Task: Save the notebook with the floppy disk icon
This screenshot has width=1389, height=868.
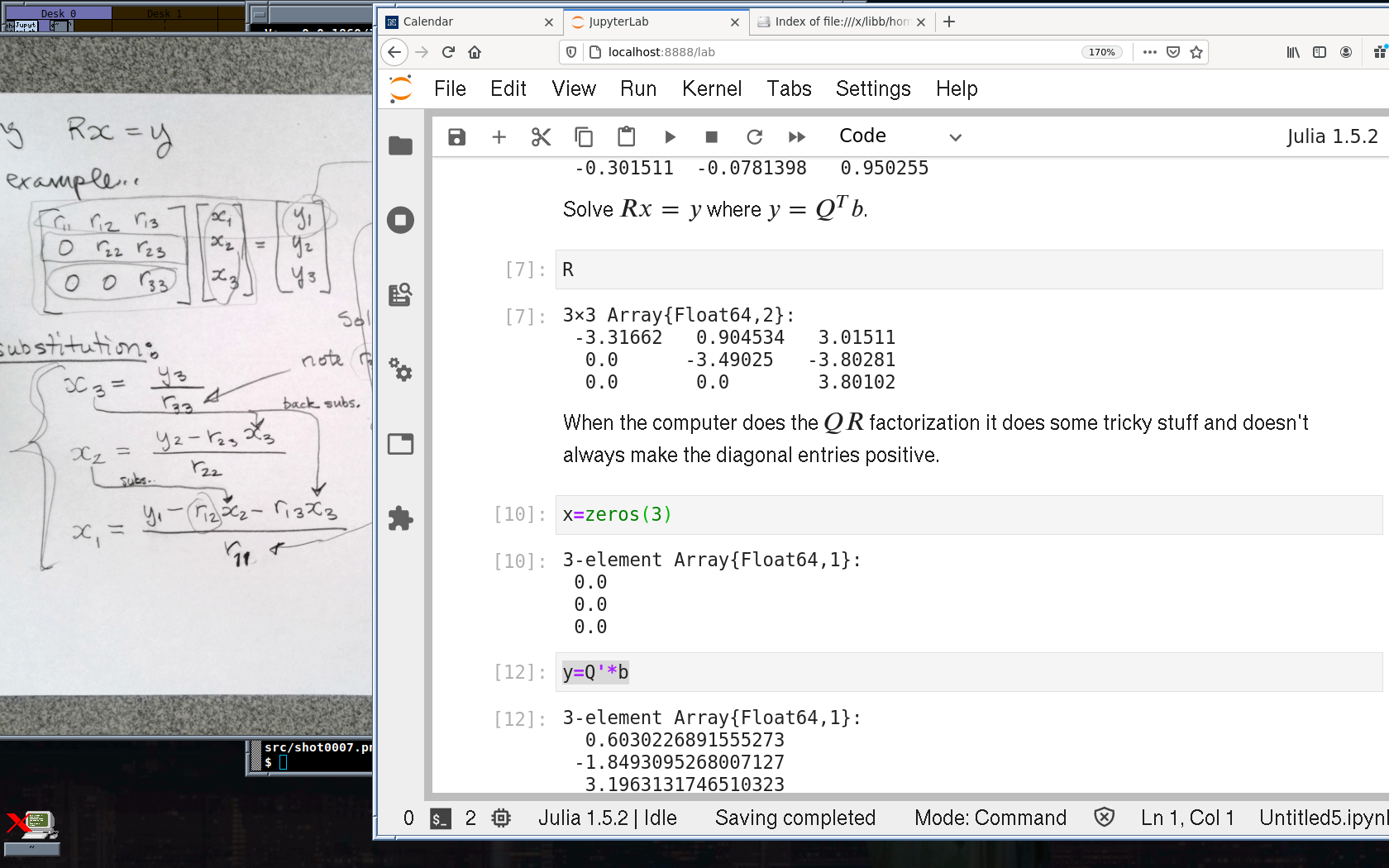Action: [456, 137]
